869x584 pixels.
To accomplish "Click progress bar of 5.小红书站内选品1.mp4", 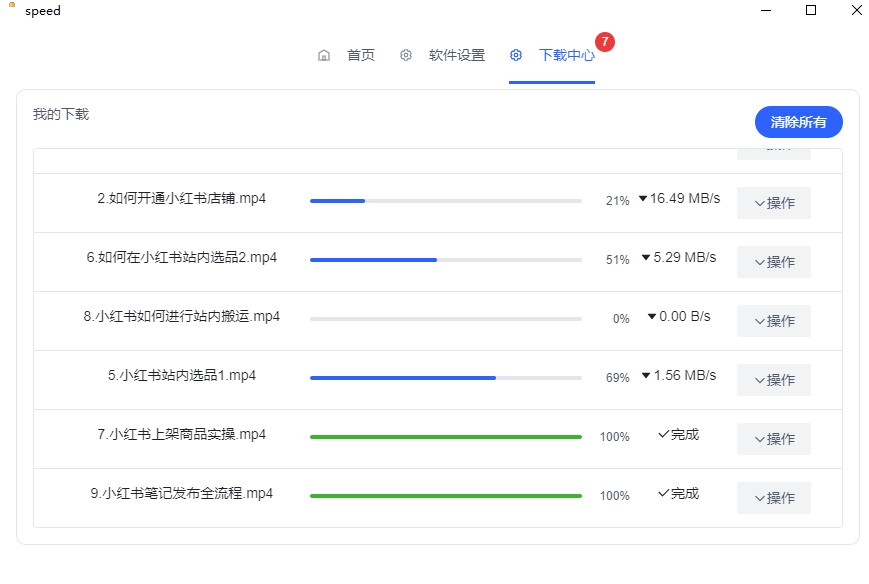I will click(x=445, y=378).
